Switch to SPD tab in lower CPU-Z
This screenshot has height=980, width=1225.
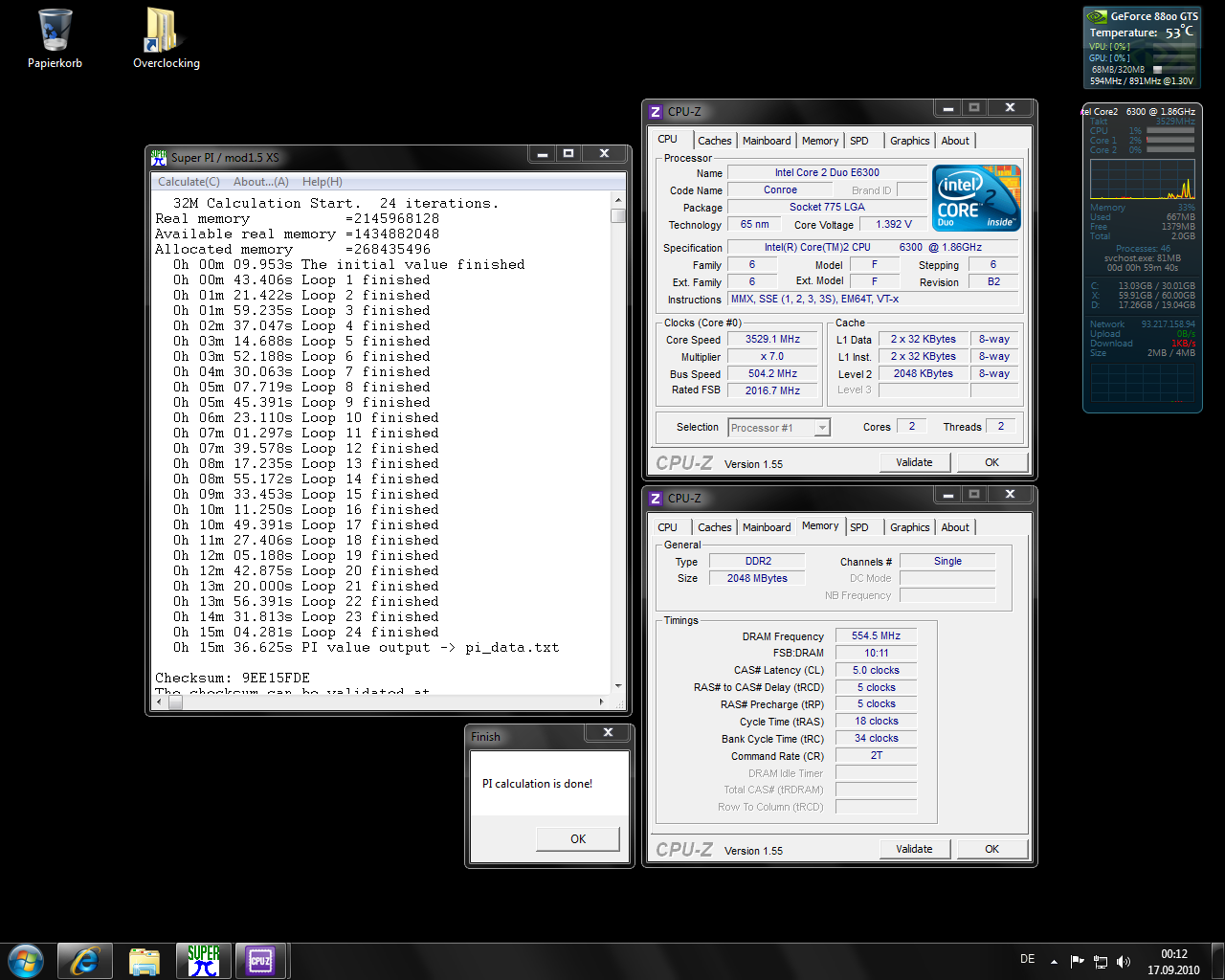[859, 527]
